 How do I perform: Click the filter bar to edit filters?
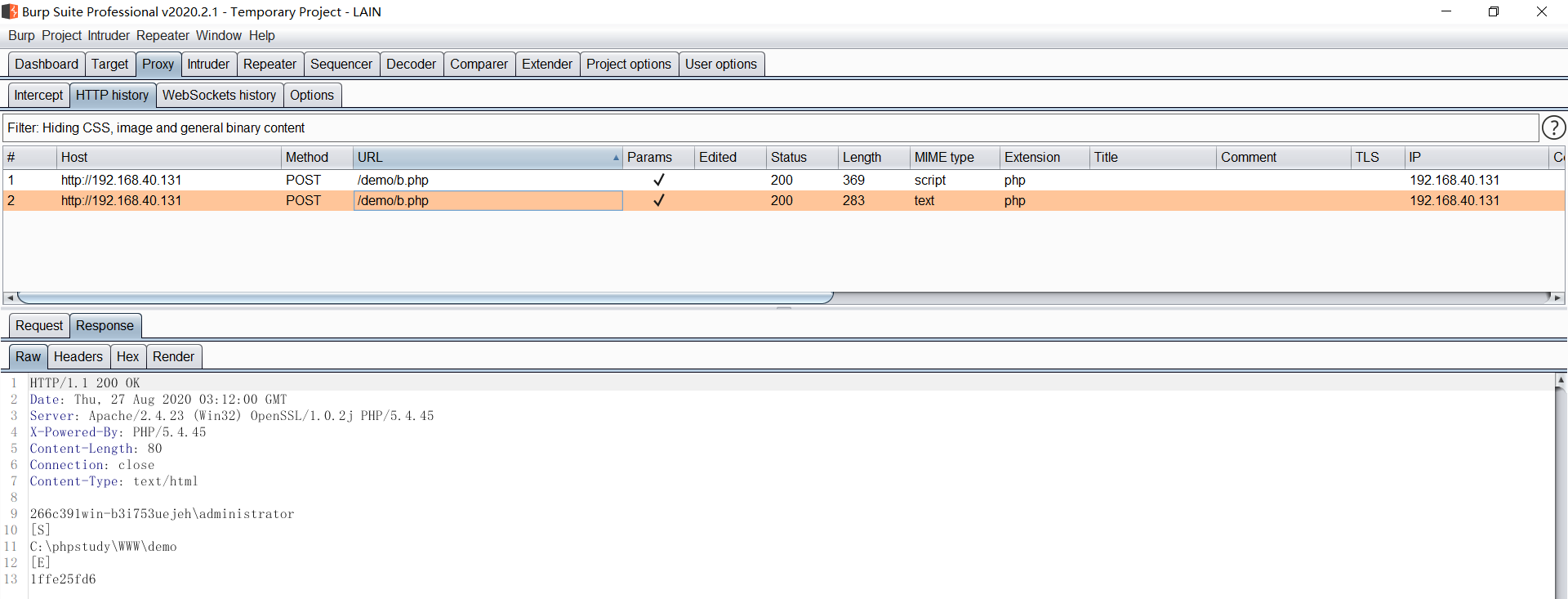771,127
